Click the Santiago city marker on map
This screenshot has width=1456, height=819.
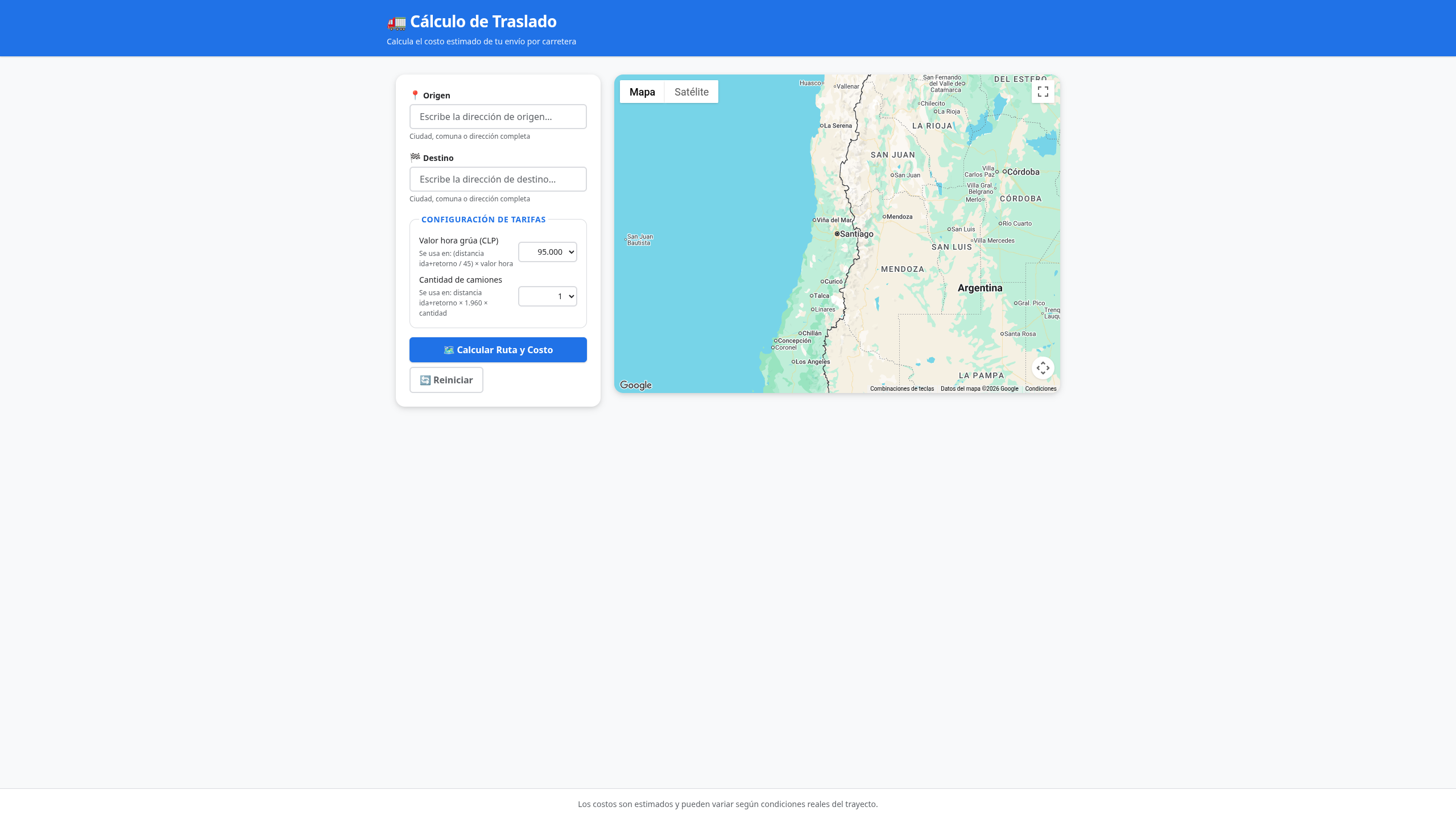click(x=837, y=234)
